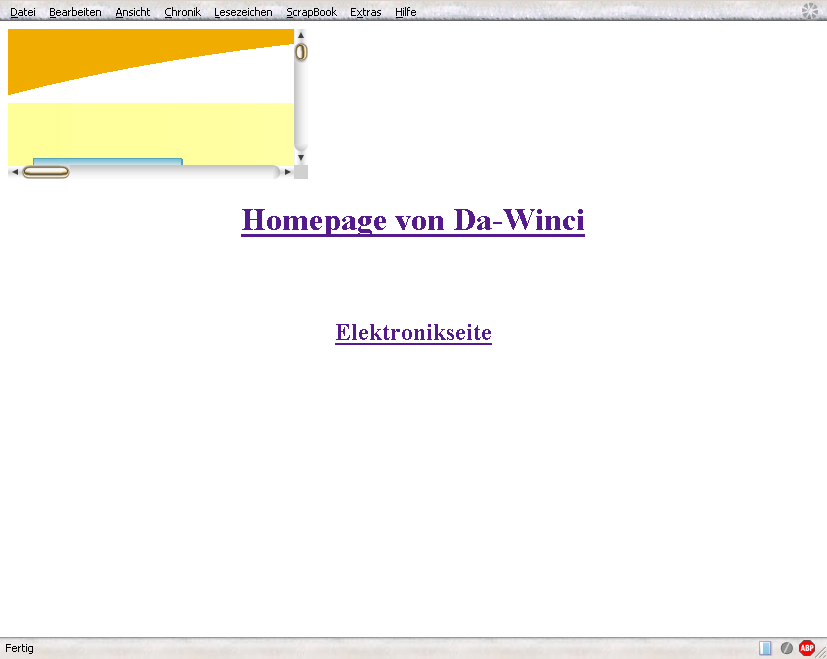Click the blue page icon in status bar
The height and width of the screenshot is (659, 827).
765,648
